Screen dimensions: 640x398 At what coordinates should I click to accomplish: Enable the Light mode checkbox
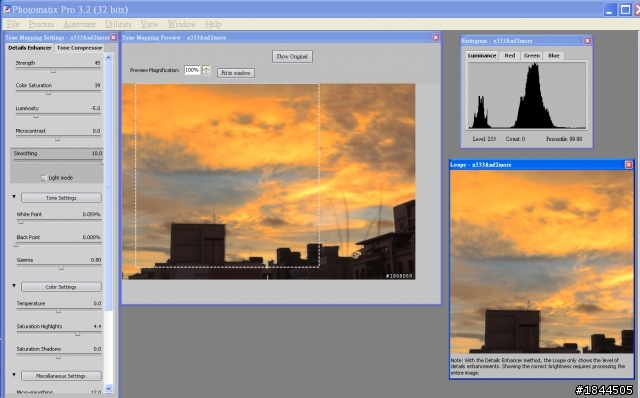[43, 178]
